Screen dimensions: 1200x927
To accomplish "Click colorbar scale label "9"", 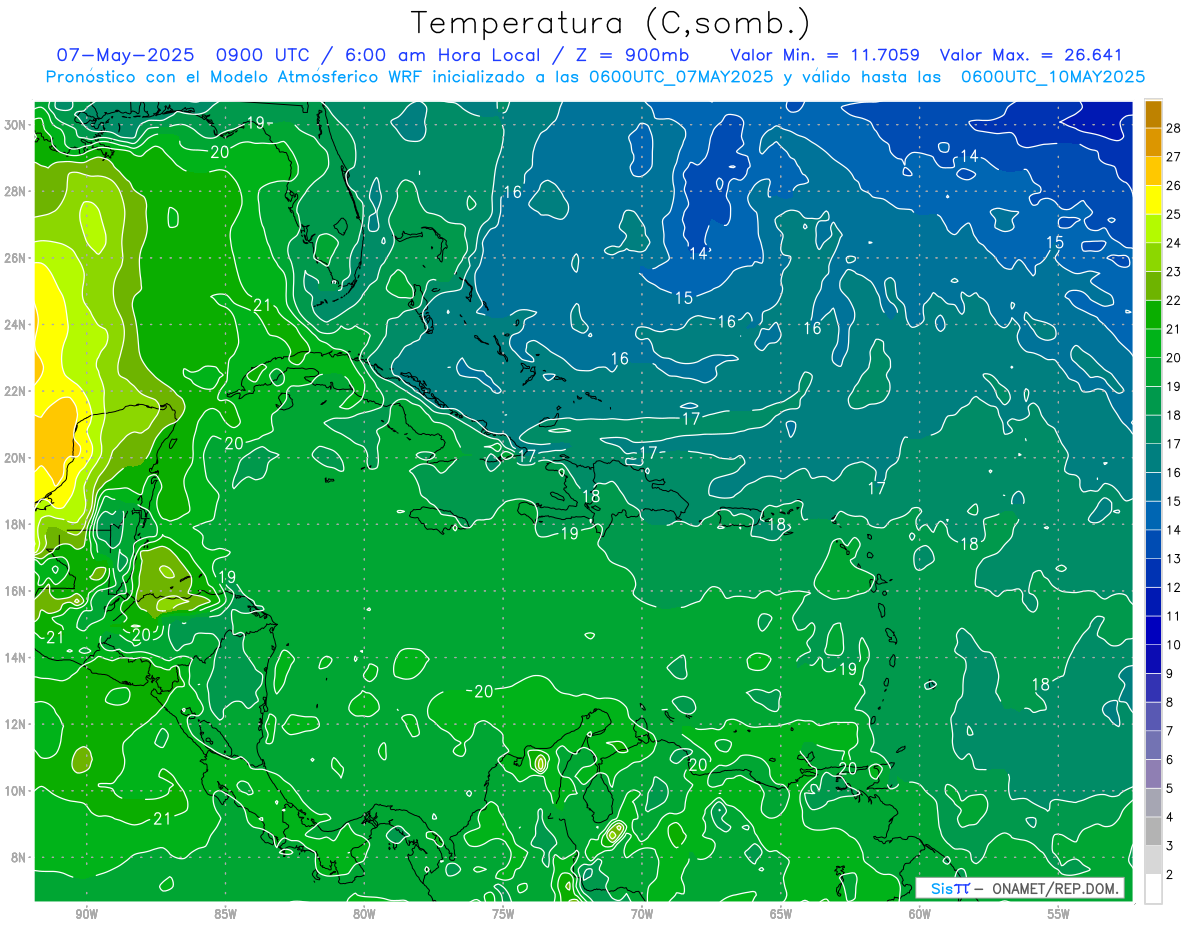I will (x=1171, y=673).
